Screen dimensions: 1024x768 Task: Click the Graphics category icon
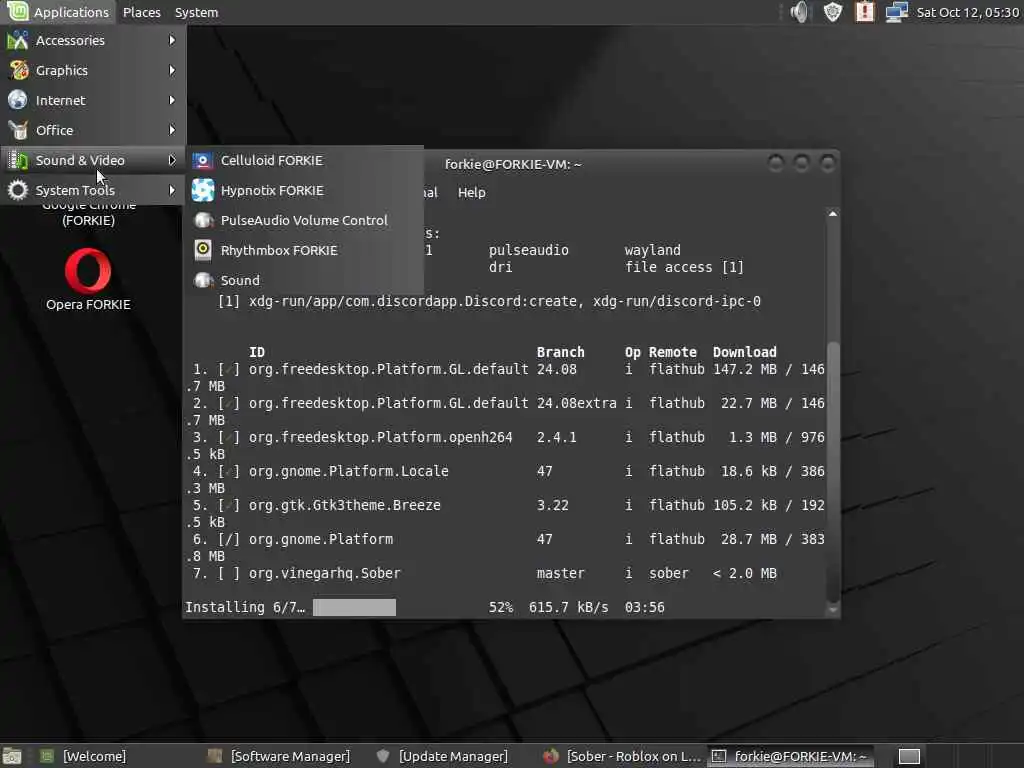click(18, 70)
